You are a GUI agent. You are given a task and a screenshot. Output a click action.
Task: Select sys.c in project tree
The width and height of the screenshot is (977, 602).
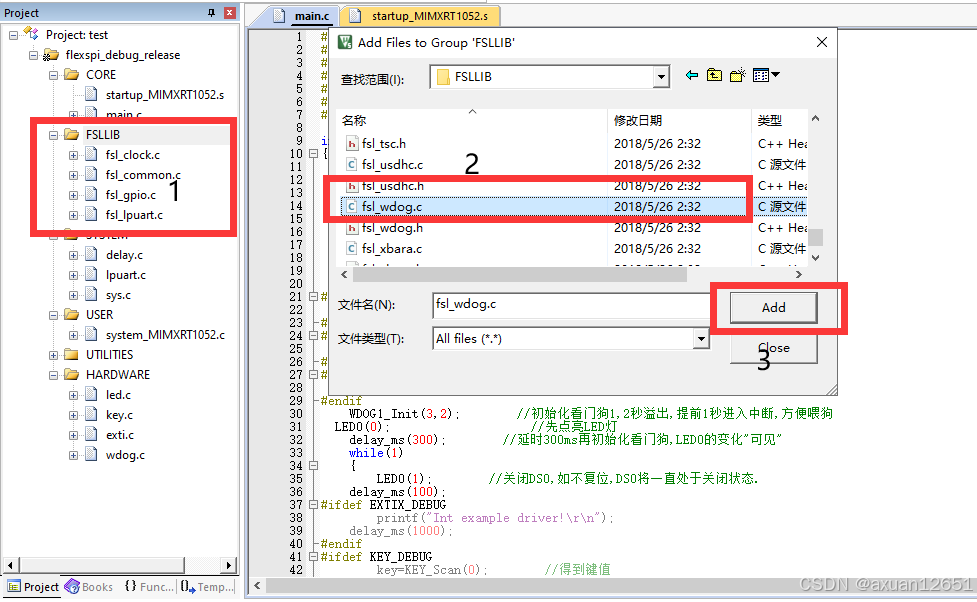tap(118, 295)
